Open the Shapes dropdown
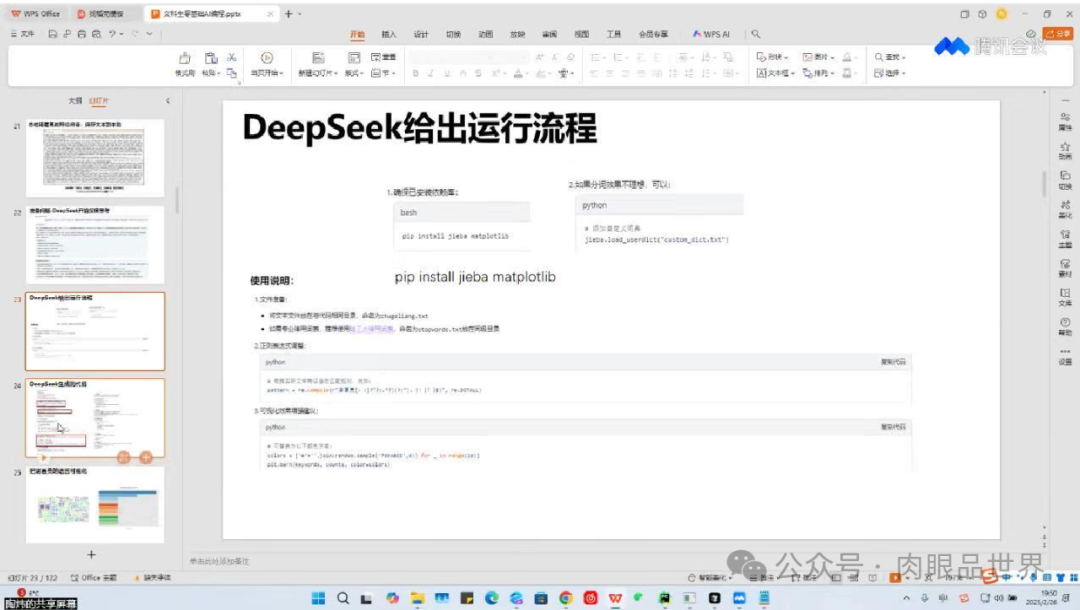1080x610 pixels. [772, 57]
